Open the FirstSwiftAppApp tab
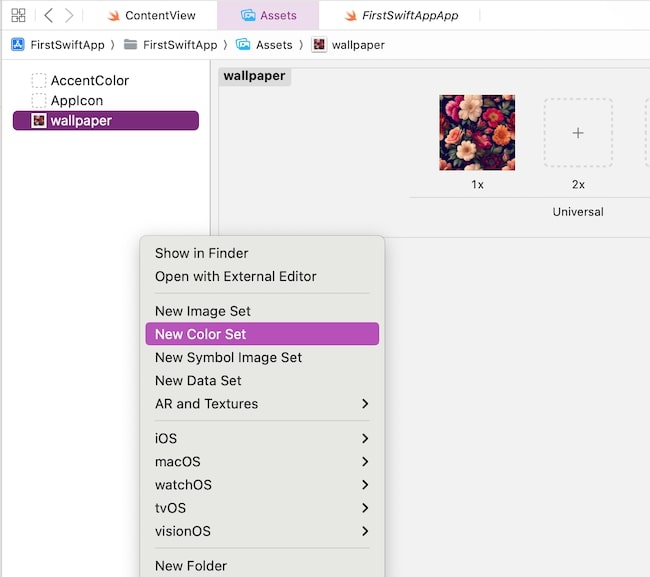 (x=408, y=15)
